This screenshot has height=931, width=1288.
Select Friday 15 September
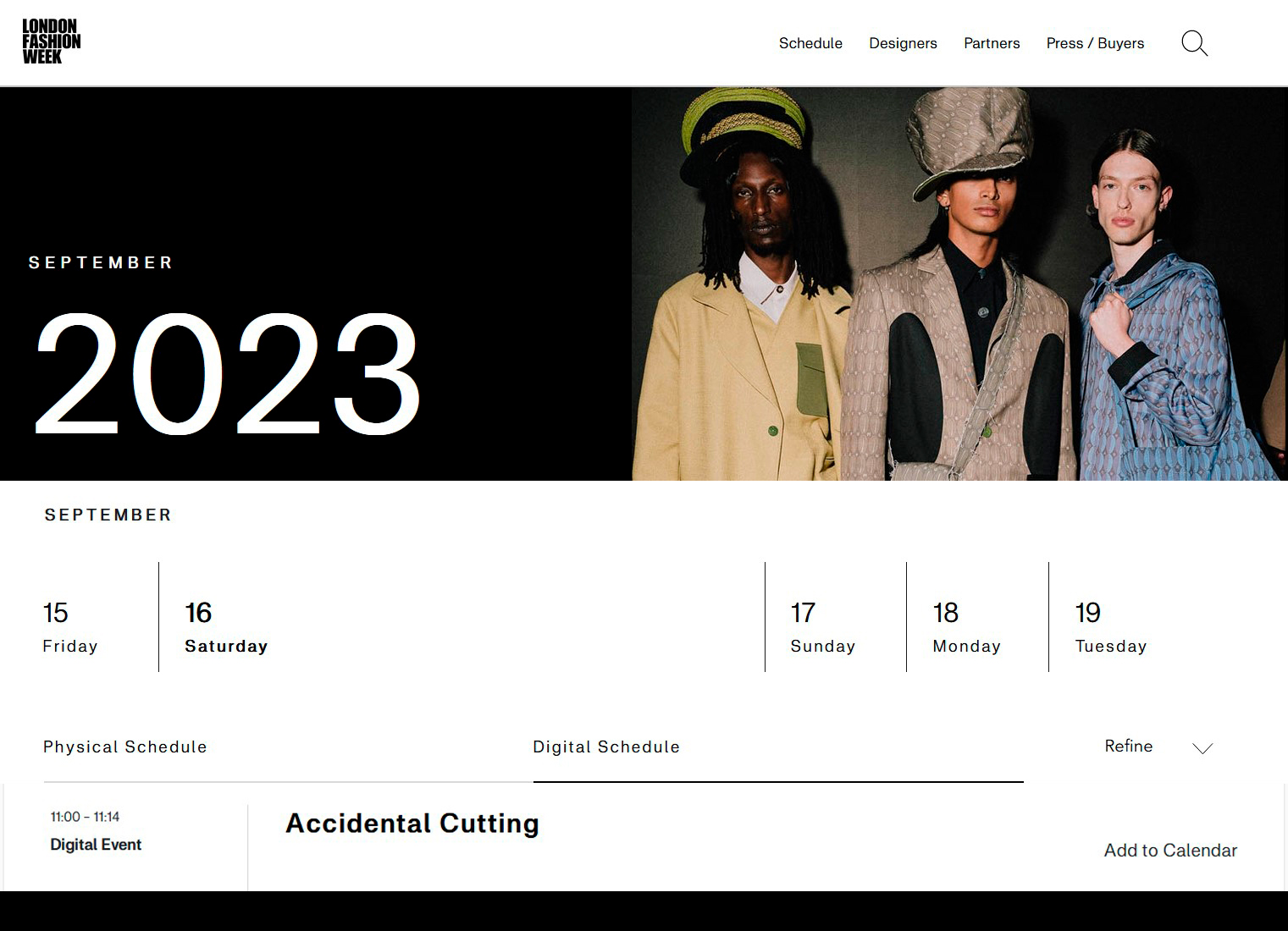[x=70, y=627]
